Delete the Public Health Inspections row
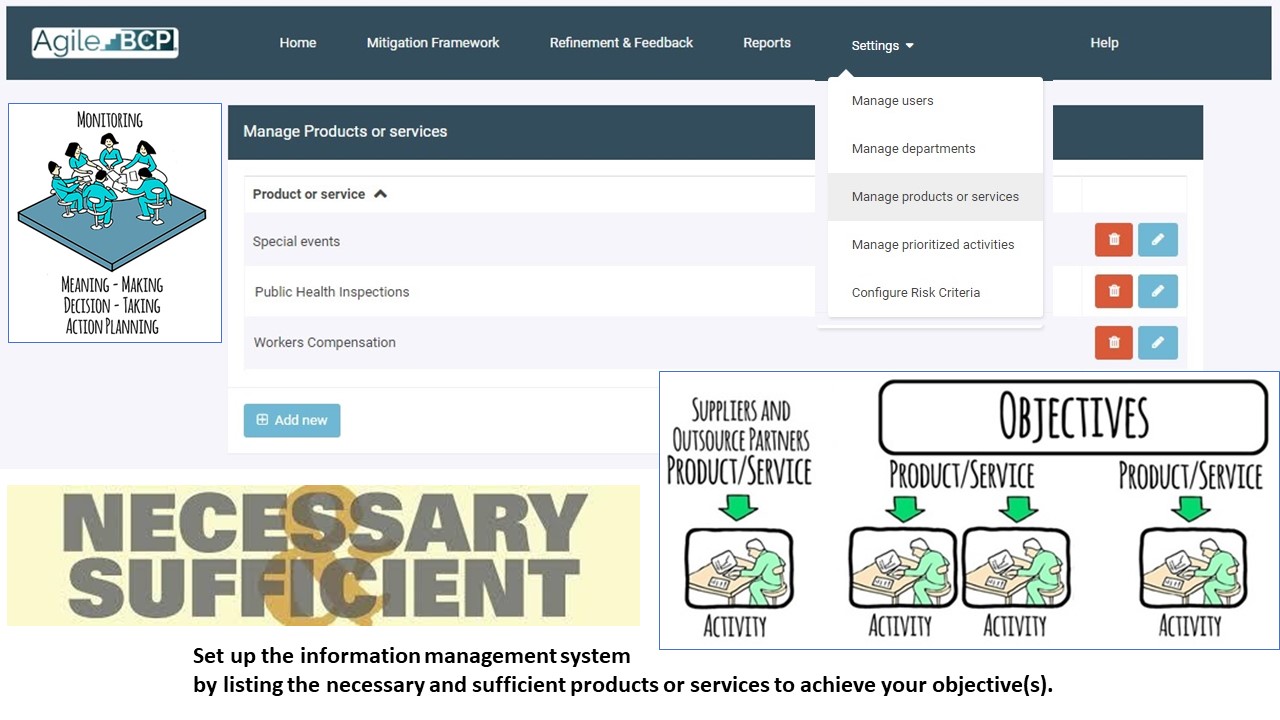 (x=1113, y=291)
